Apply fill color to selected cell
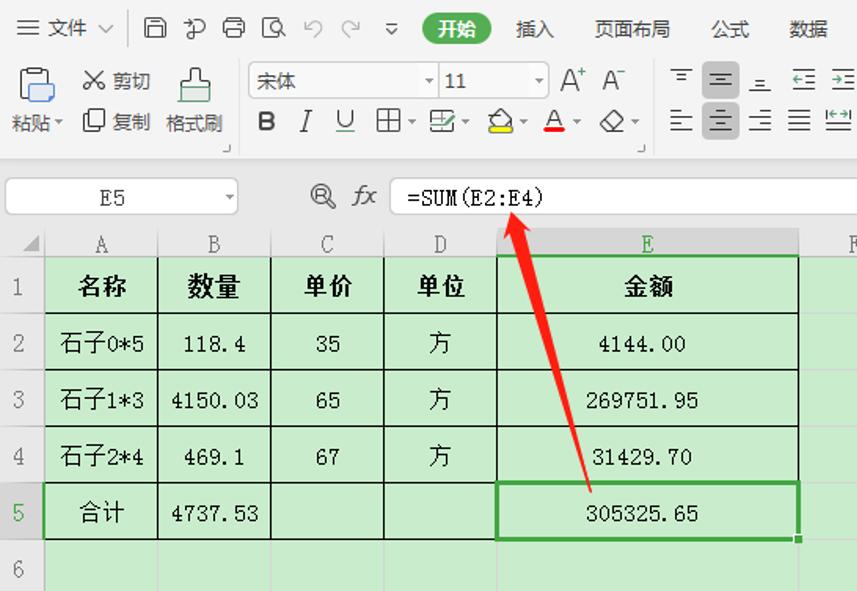Image resolution: width=857 pixels, height=591 pixels. coord(502,120)
